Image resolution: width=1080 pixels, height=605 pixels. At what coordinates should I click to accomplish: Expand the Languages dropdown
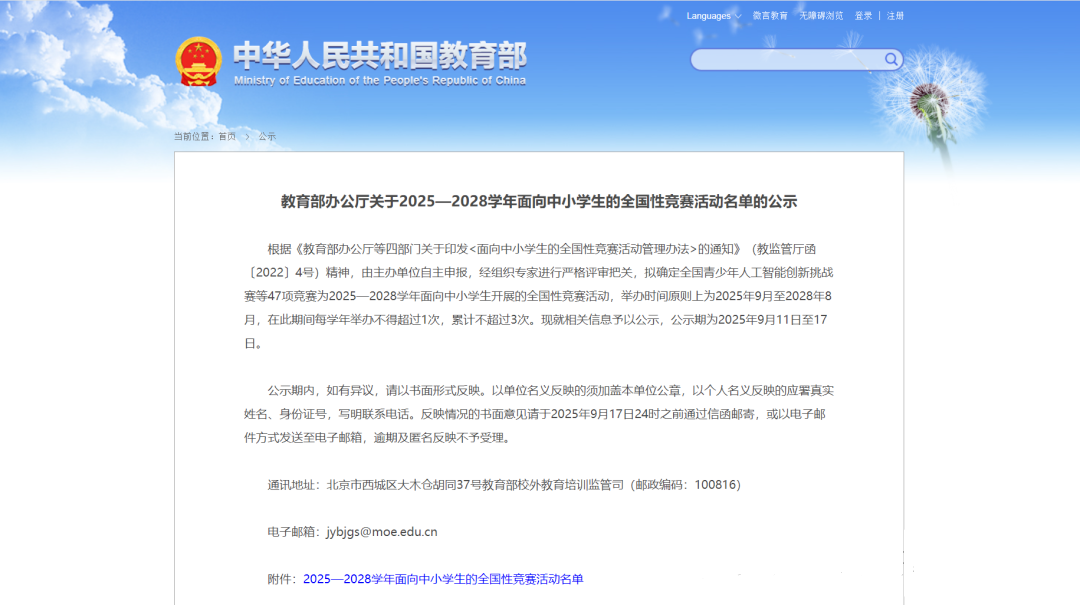click(x=713, y=16)
